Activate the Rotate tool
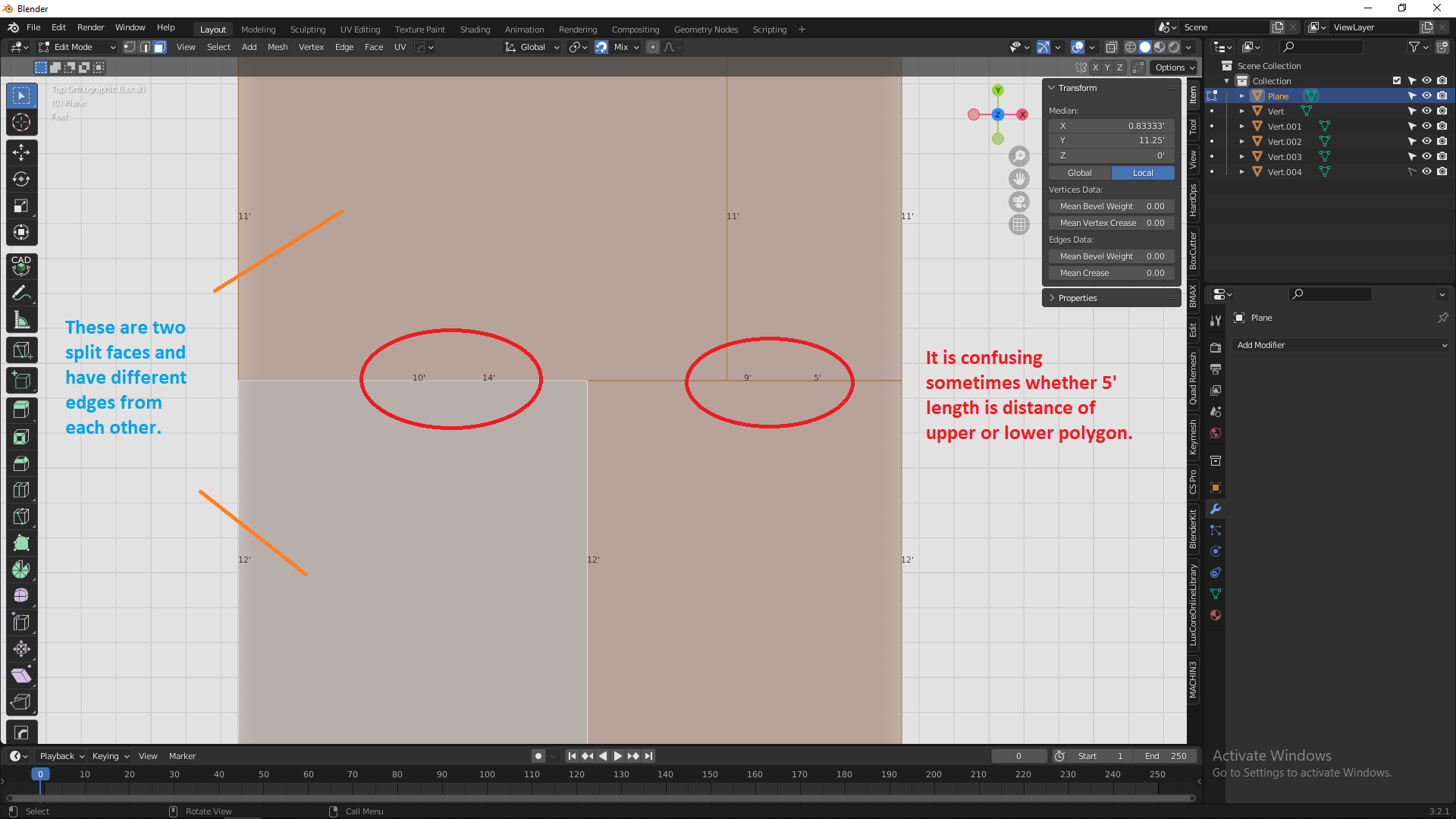1456x819 pixels. tap(21, 179)
